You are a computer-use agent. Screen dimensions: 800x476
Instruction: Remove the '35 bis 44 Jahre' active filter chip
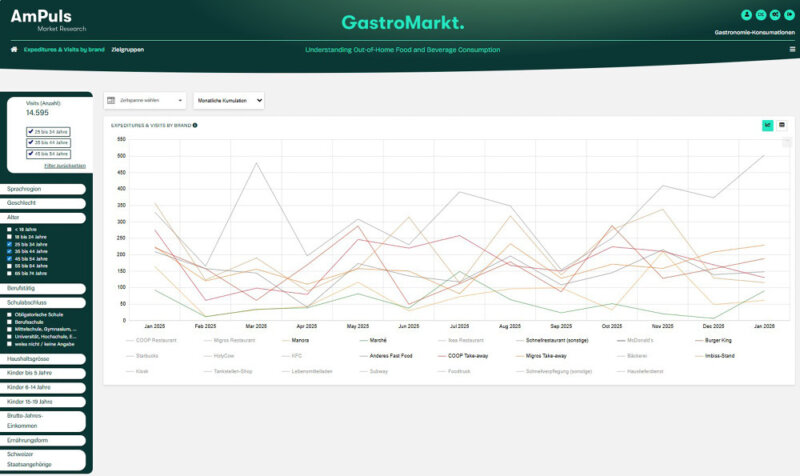tap(48, 143)
